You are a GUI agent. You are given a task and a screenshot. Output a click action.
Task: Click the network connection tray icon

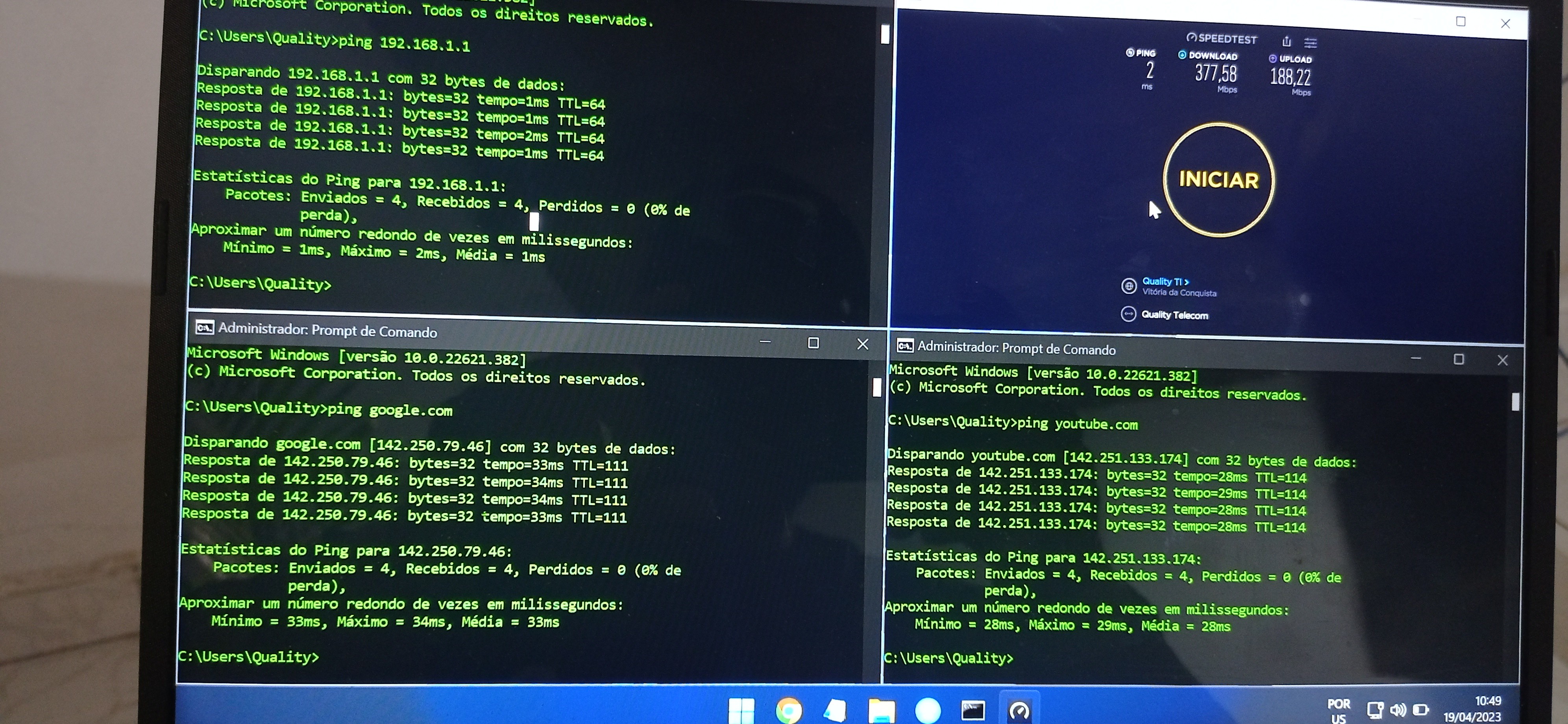click(x=1375, y=709)
